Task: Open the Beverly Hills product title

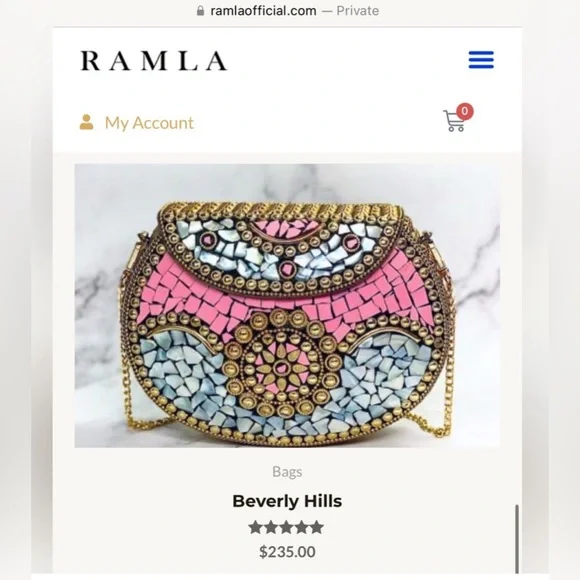Action: [287, 501]
